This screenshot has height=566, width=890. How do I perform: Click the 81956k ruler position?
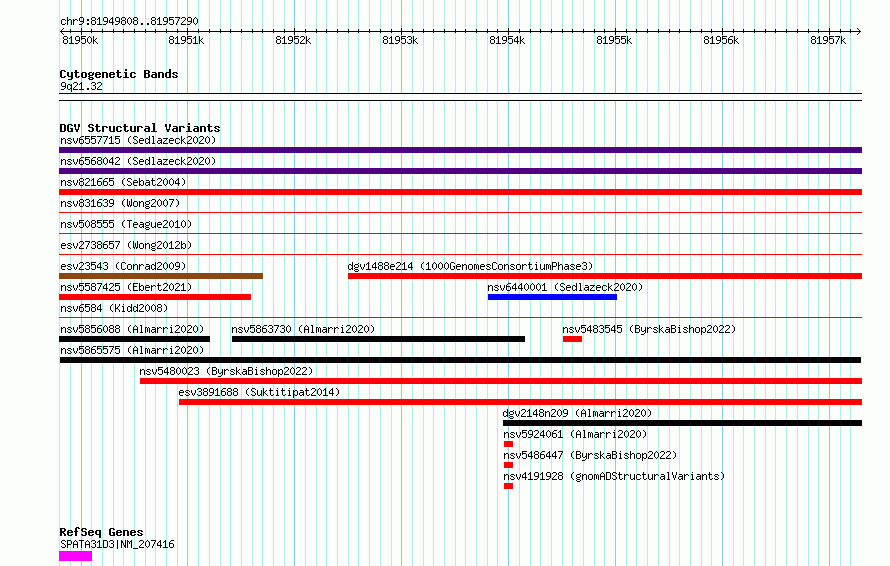[x=721, y=40]
